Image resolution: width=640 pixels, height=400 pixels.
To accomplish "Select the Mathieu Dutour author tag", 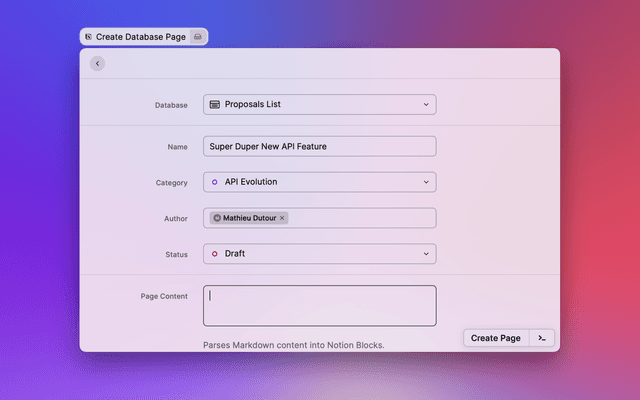I will (249, 218).
